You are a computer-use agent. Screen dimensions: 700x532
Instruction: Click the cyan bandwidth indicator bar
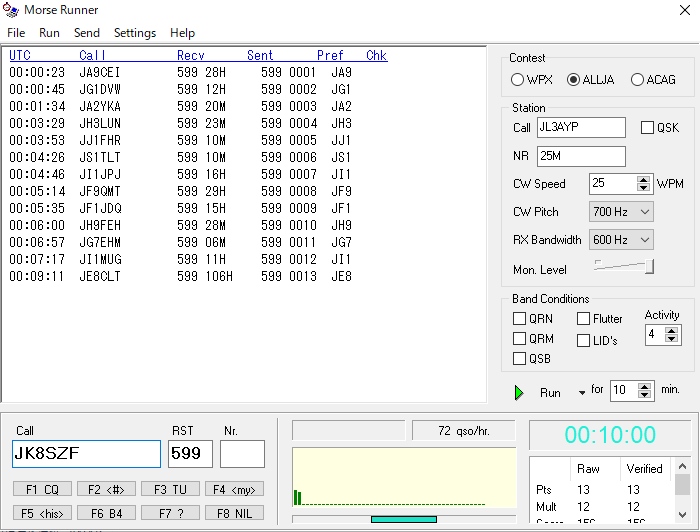404,519
